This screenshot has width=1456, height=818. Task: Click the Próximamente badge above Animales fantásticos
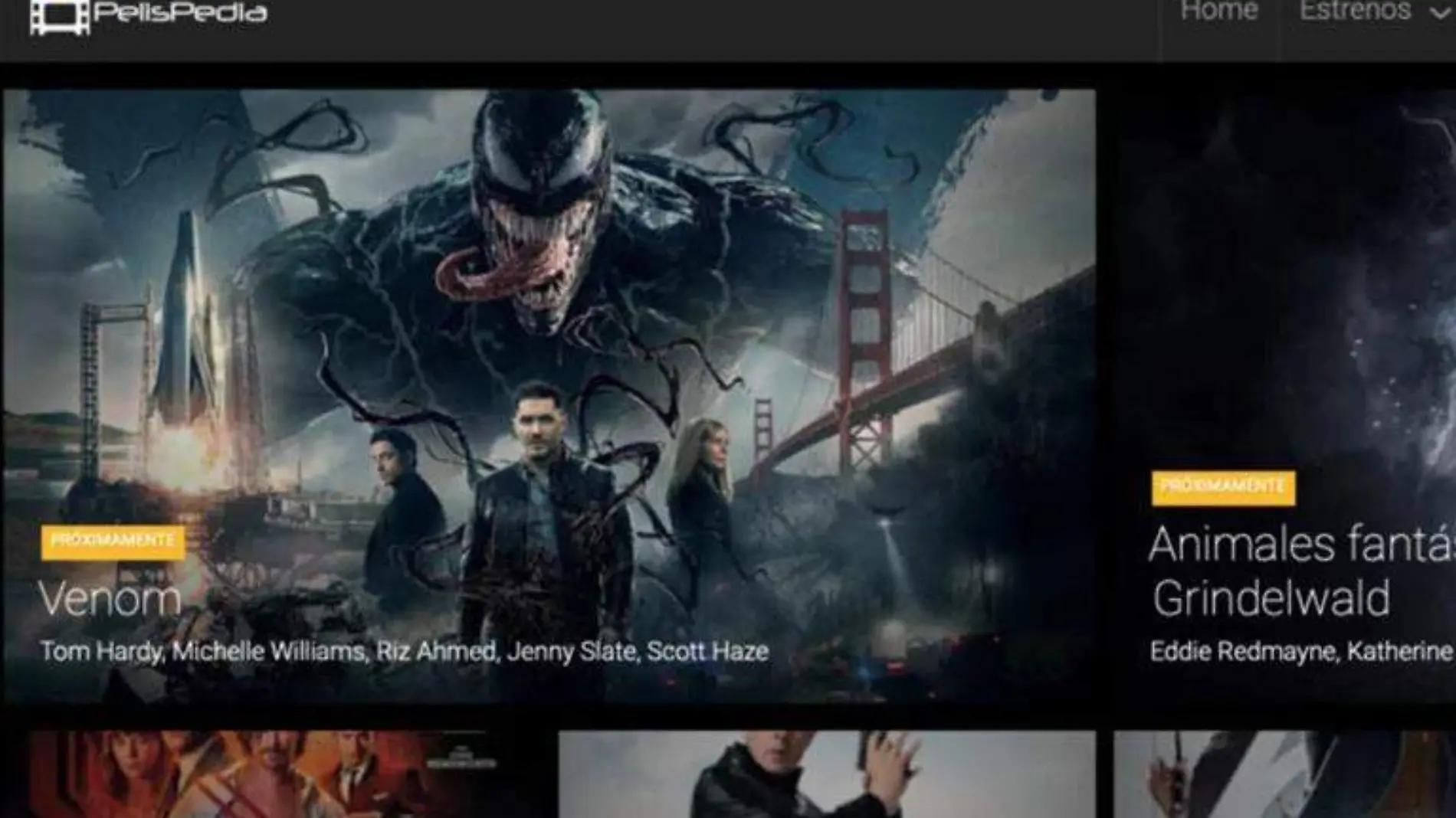(x=1223, y=488)
